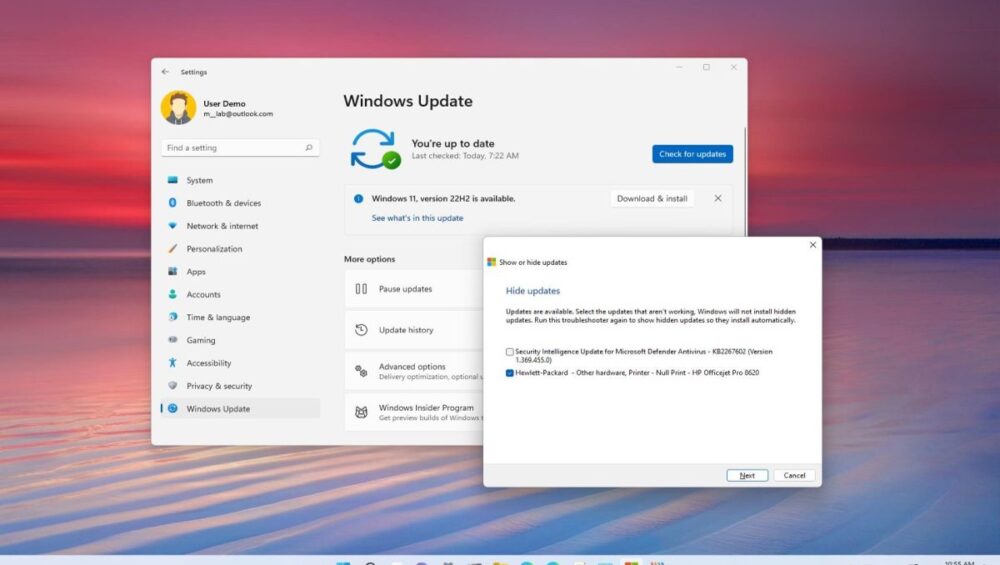Click the Windows Insider Program cat icon
Viewport: 1000px width, 565px height.
(x=361, y=412)
